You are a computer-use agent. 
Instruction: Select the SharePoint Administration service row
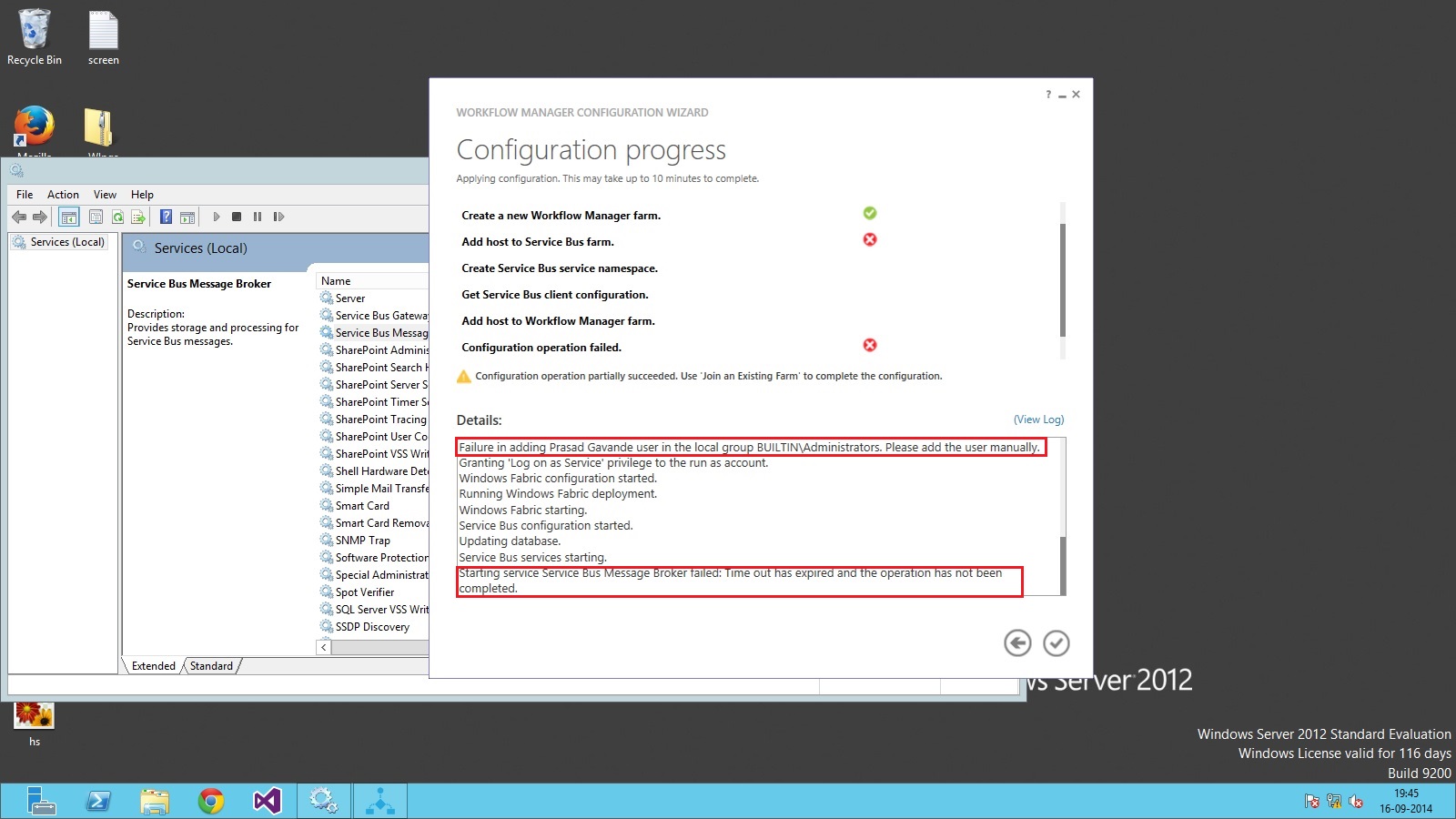click(x=373, y=350)
